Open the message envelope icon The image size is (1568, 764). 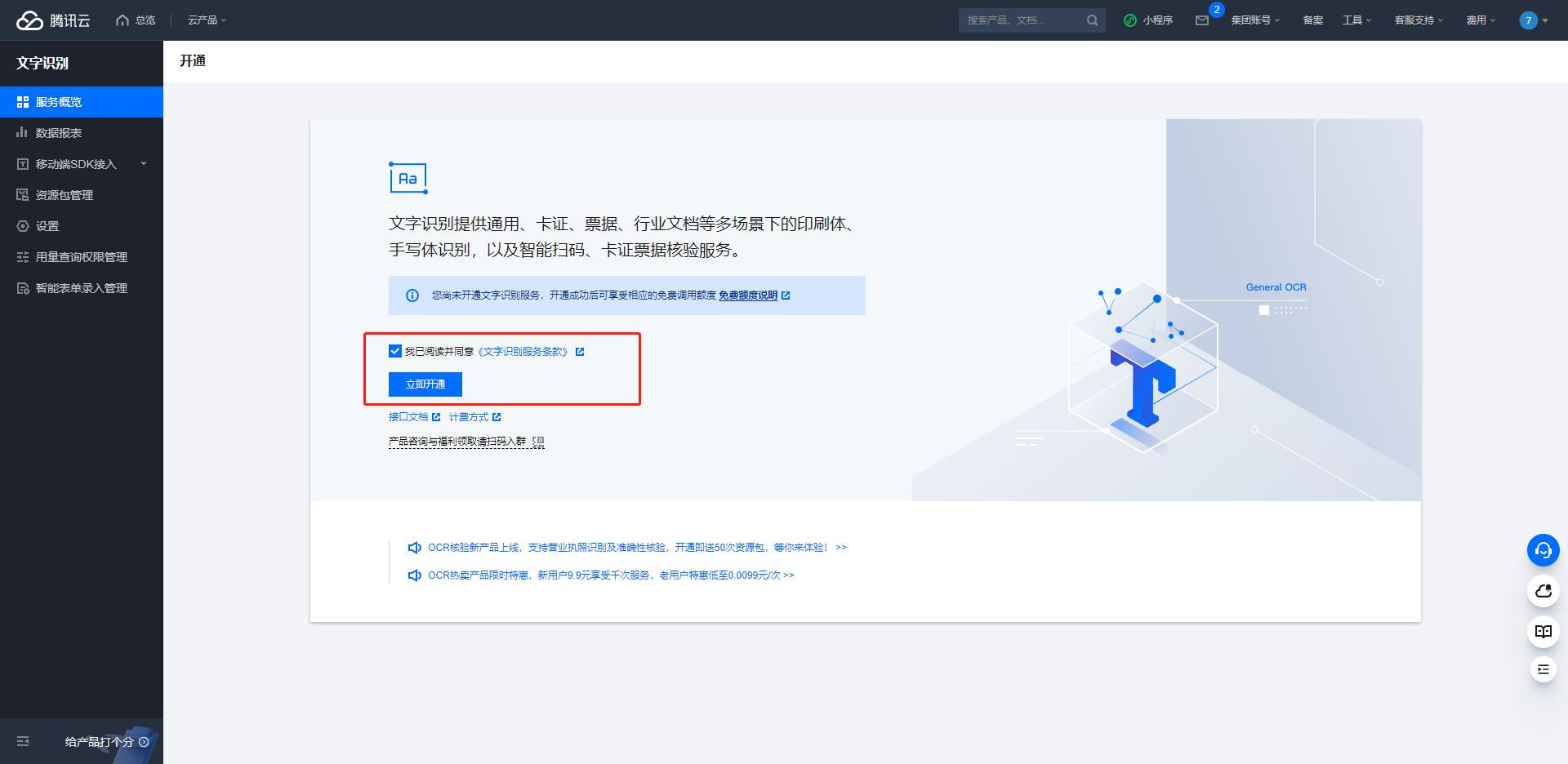1202,20
